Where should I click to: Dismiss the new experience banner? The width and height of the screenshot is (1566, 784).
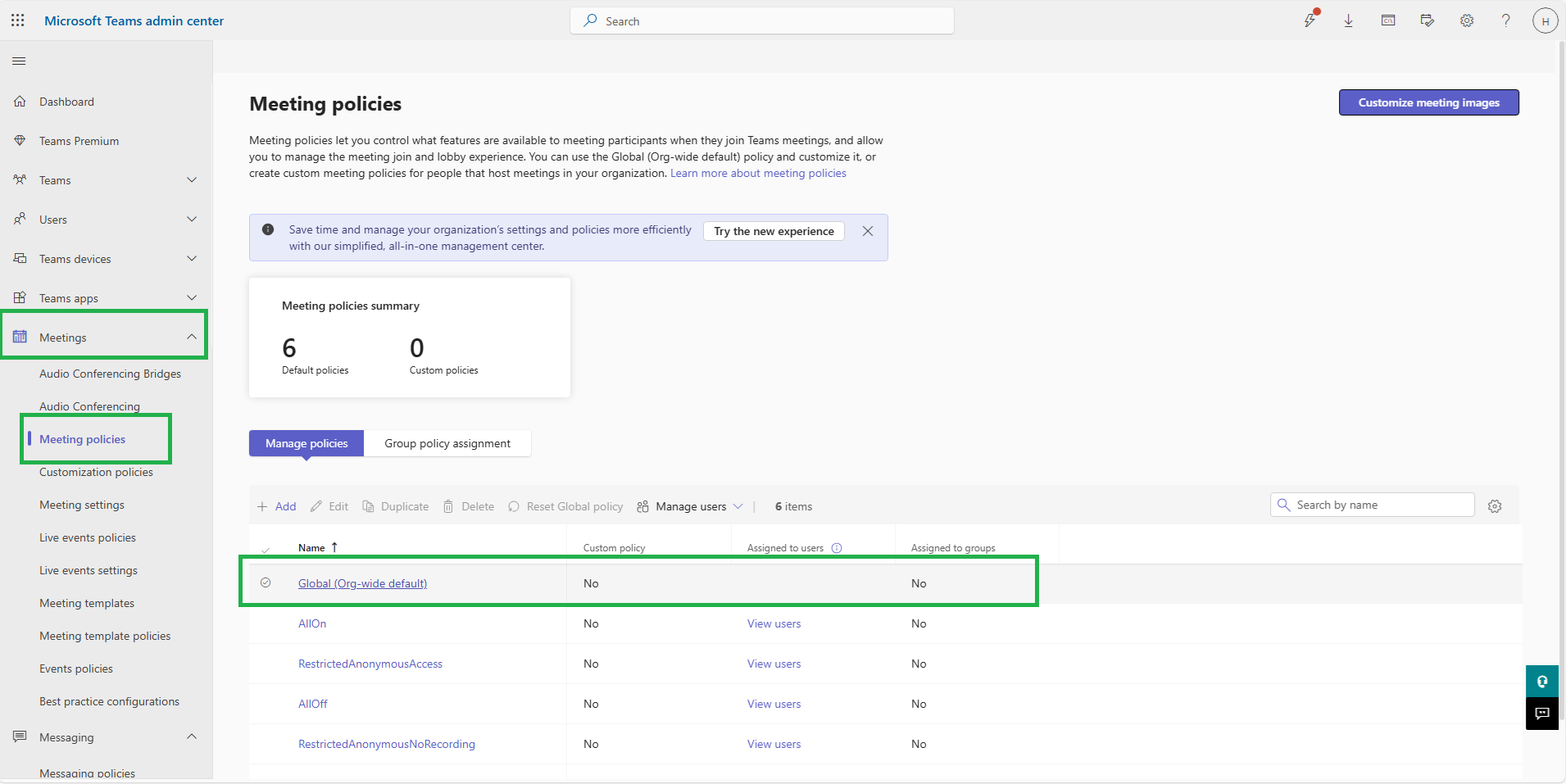coord(868,231)
